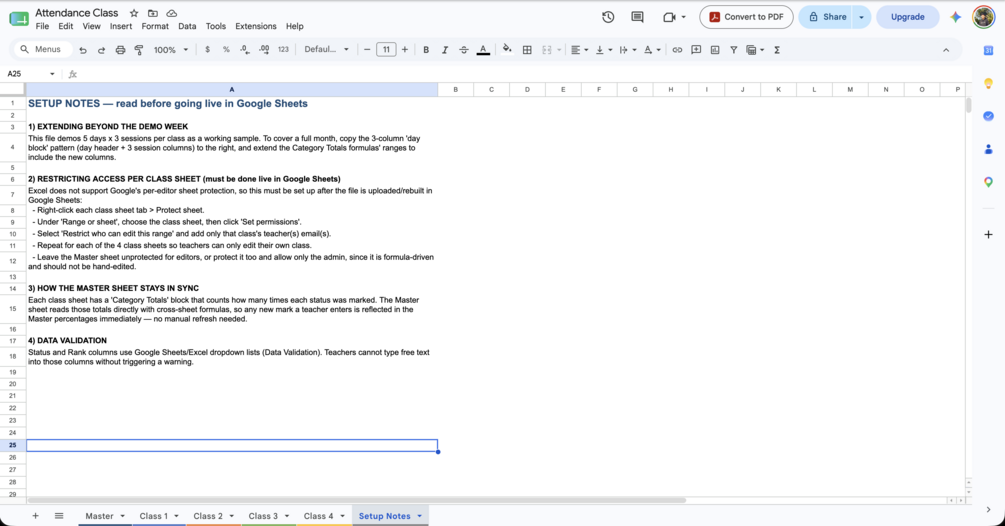Click the Undo icon
The height and width of the screenshot is (526, 1005).
(x=83, y=50)
